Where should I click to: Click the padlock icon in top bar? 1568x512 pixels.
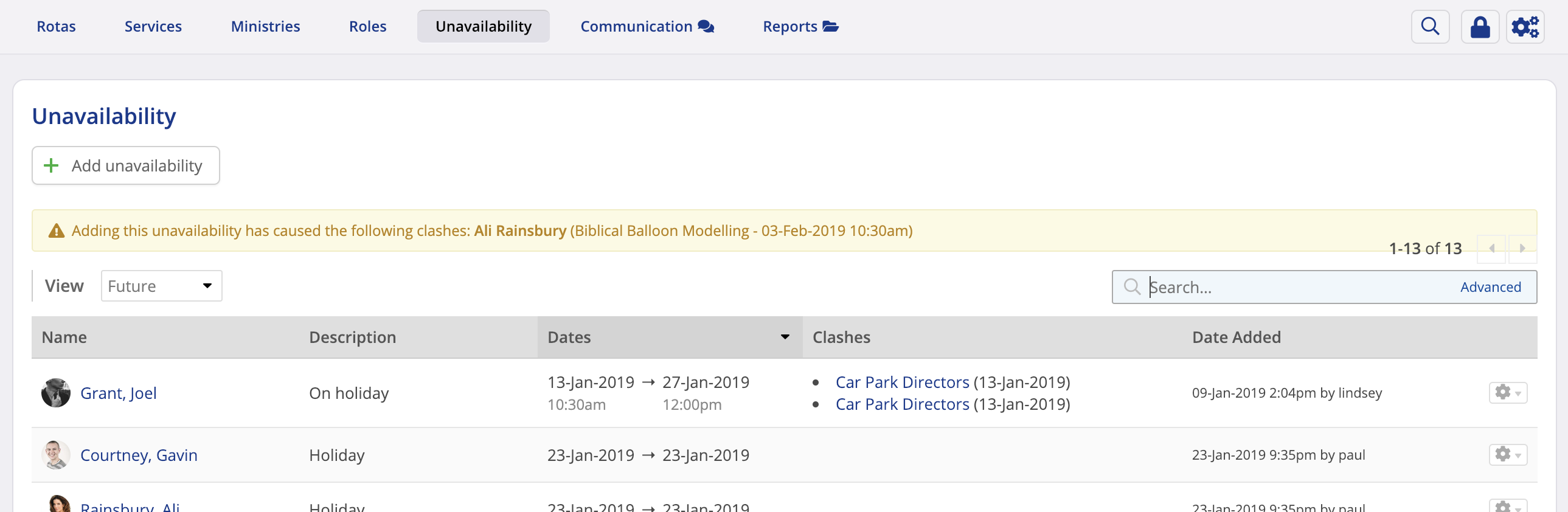coord(1480,27)
